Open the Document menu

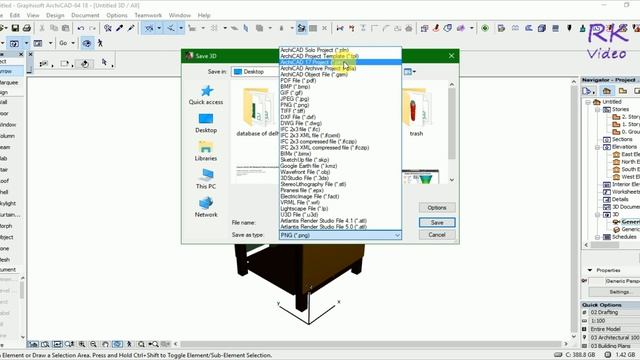click(x=85, y=15)
